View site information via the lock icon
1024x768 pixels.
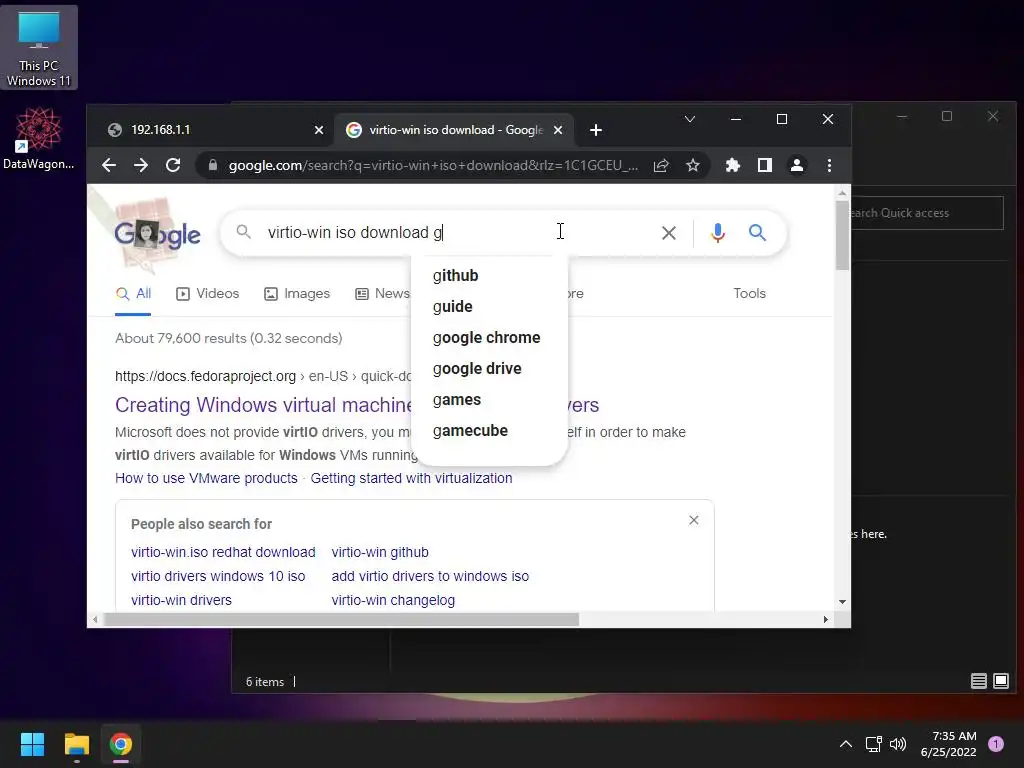pos(212,165)
